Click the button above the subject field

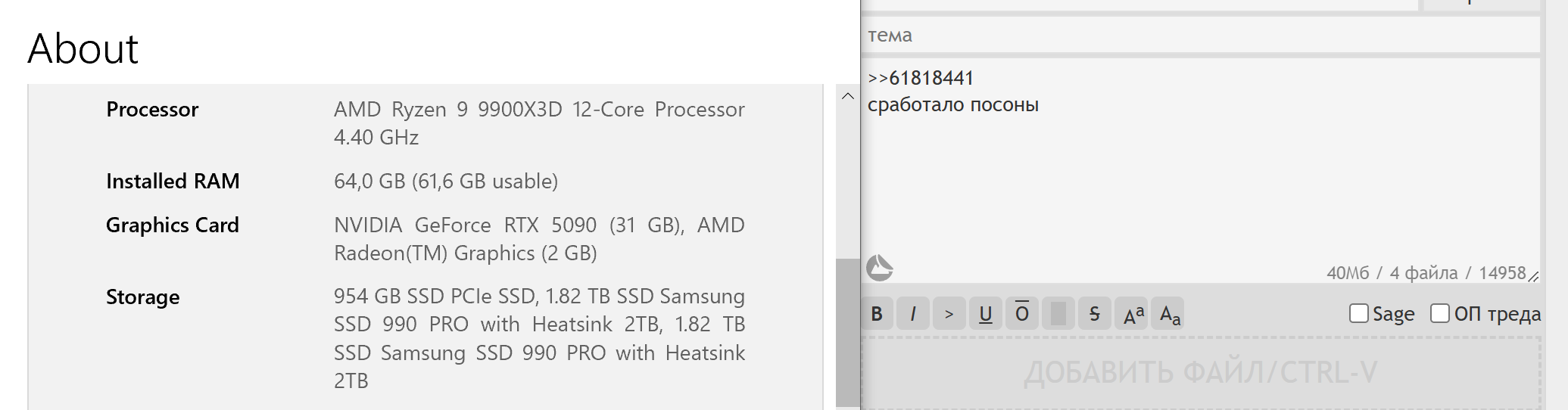tap(1481, 5)
